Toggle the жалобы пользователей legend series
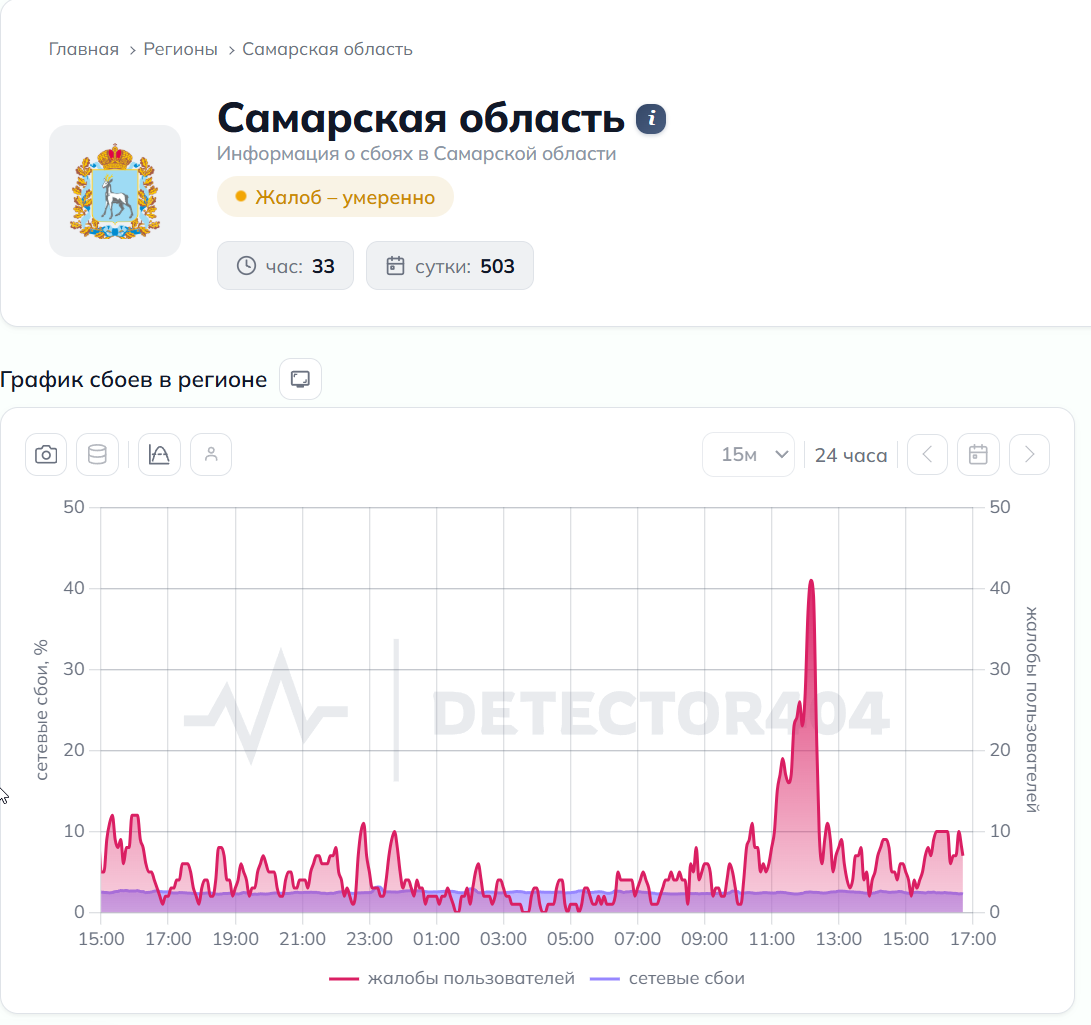The image size is (1091, 1025). 452,978
